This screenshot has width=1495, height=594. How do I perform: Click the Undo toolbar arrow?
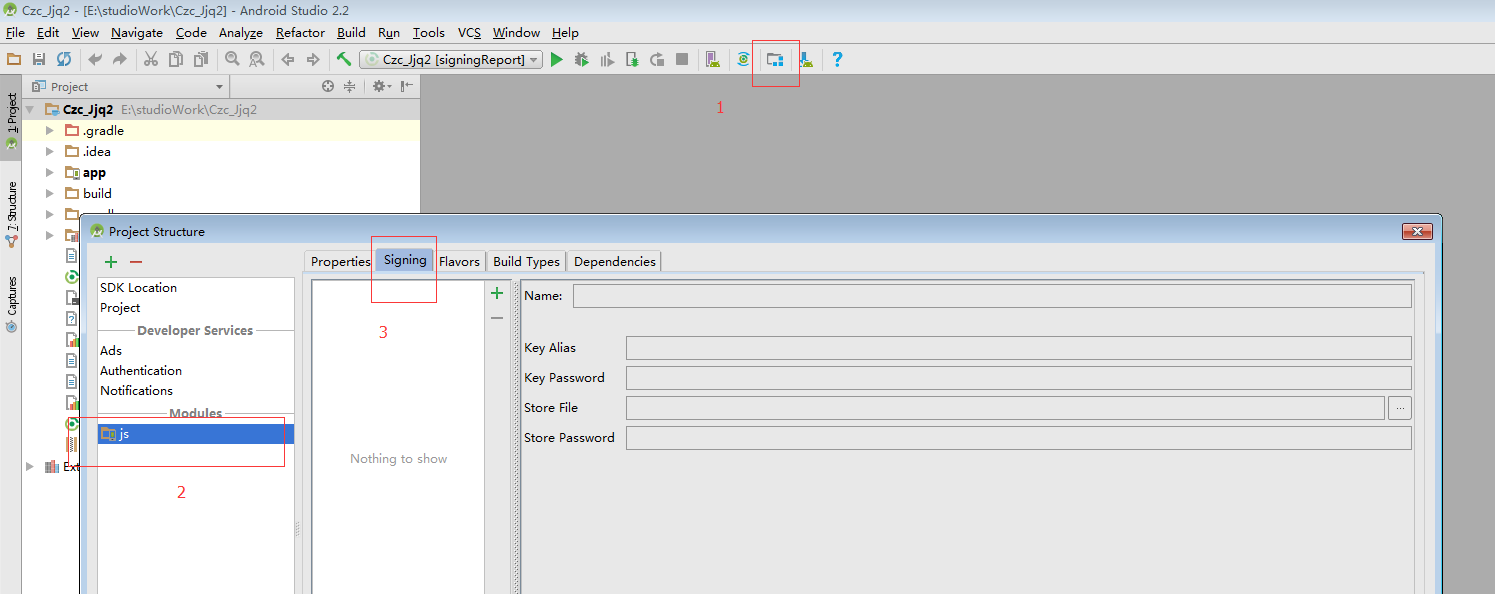[95, 60]
